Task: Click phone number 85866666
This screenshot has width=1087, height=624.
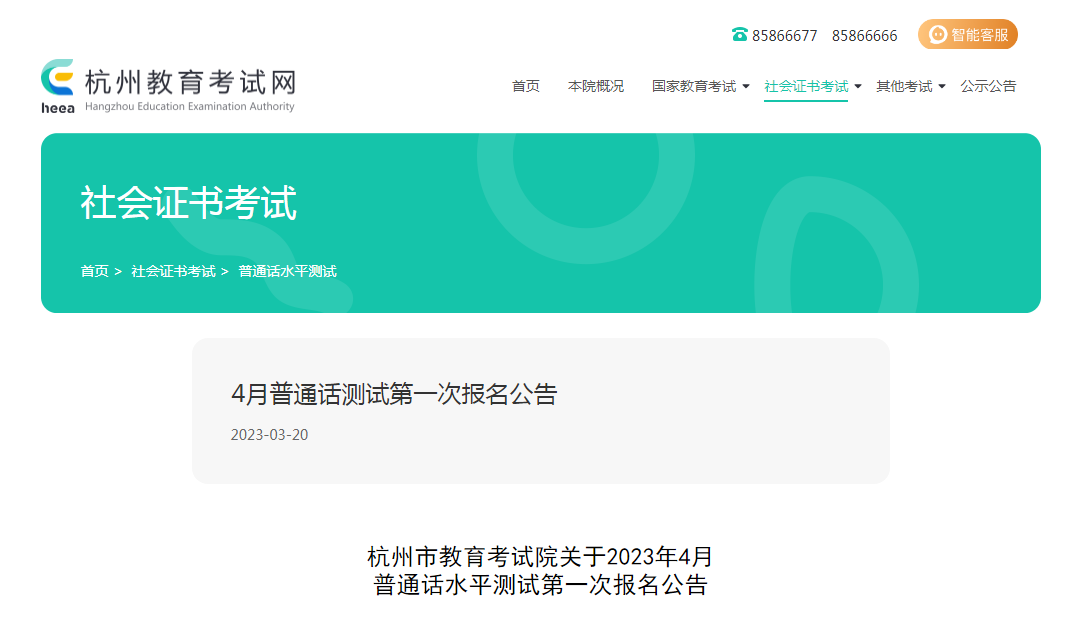Action: (x=864, y=35)
